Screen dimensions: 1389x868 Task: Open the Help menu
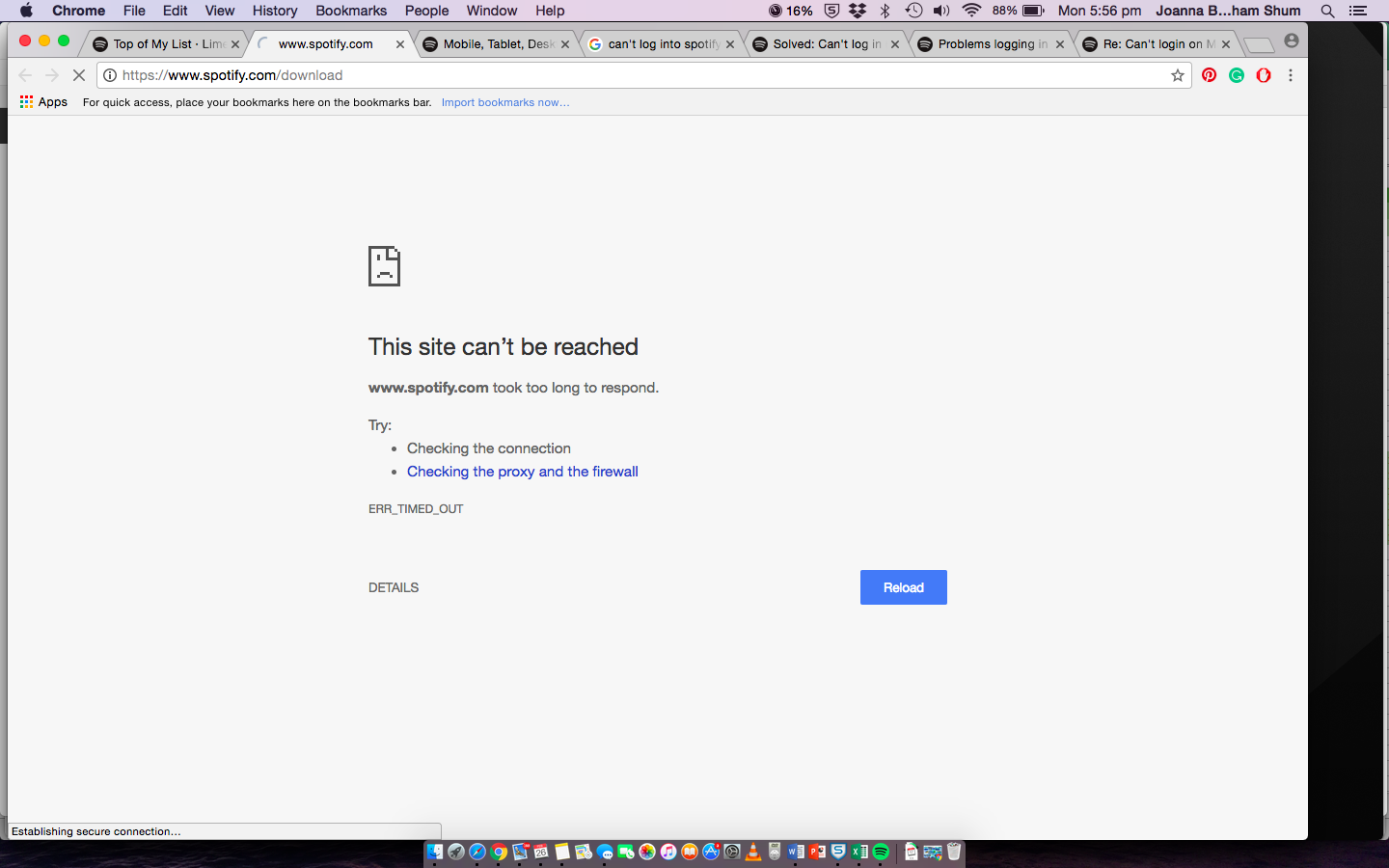[x=550, y=11]
